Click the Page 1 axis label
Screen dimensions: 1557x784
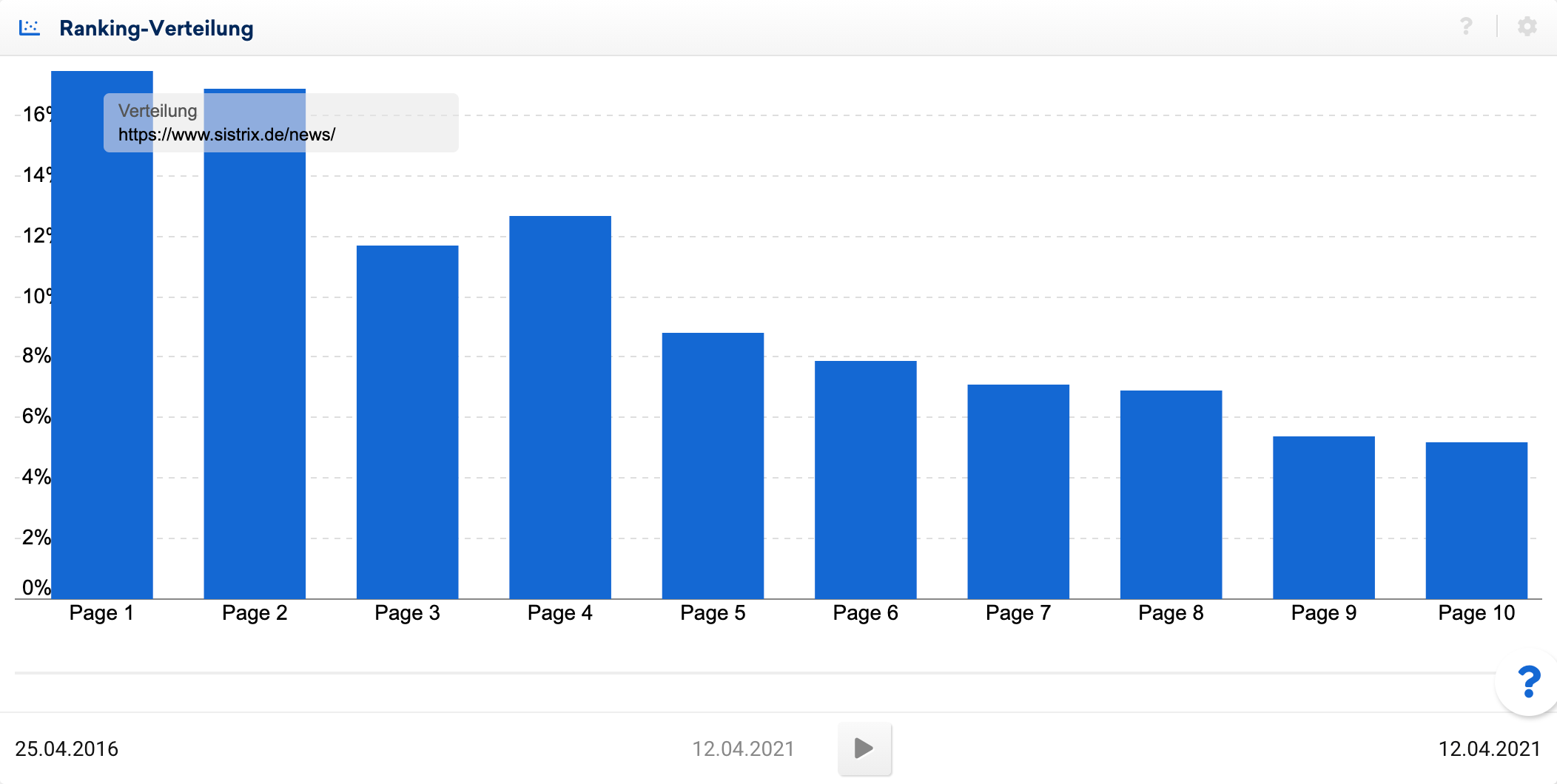coord(101,613)
